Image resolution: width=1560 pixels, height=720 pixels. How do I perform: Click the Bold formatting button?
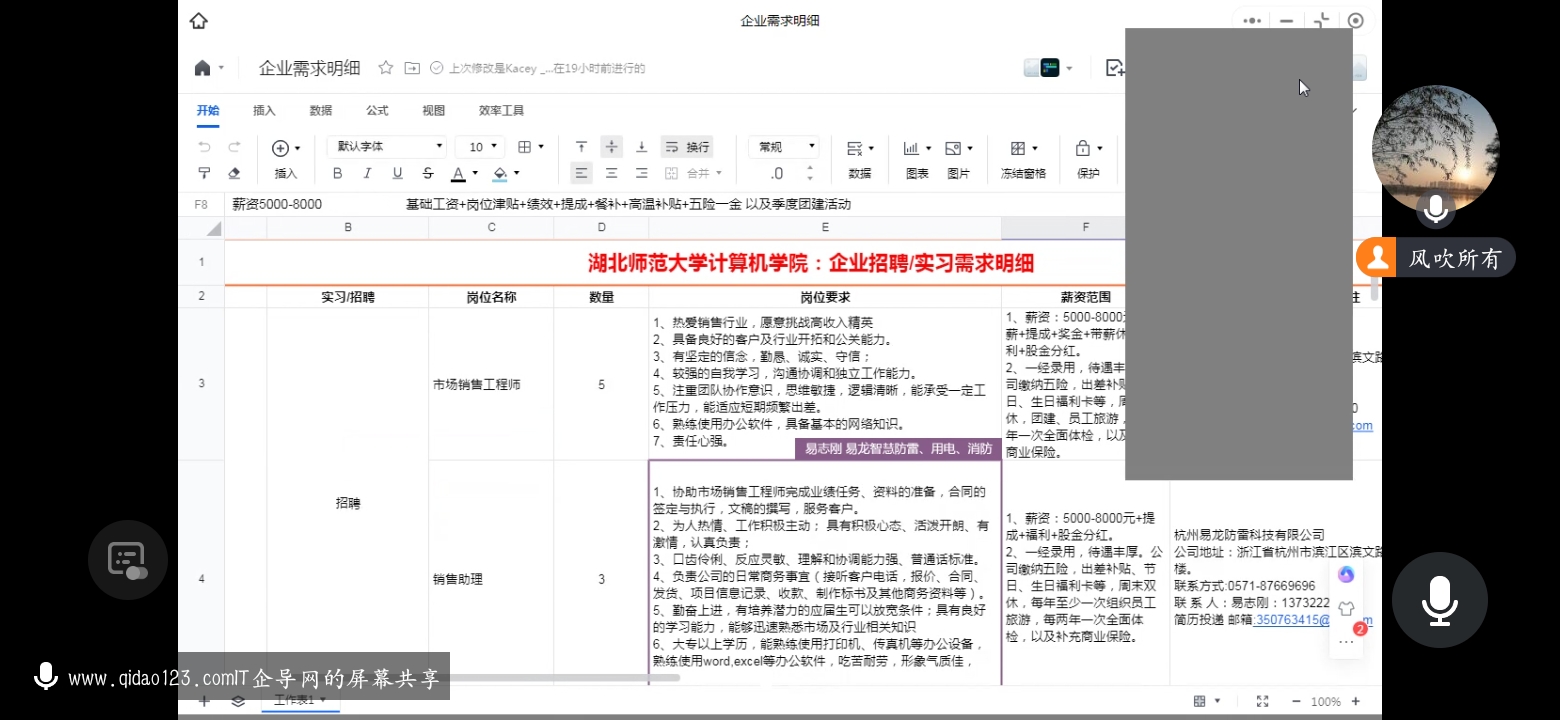click(x=337, y=174)
